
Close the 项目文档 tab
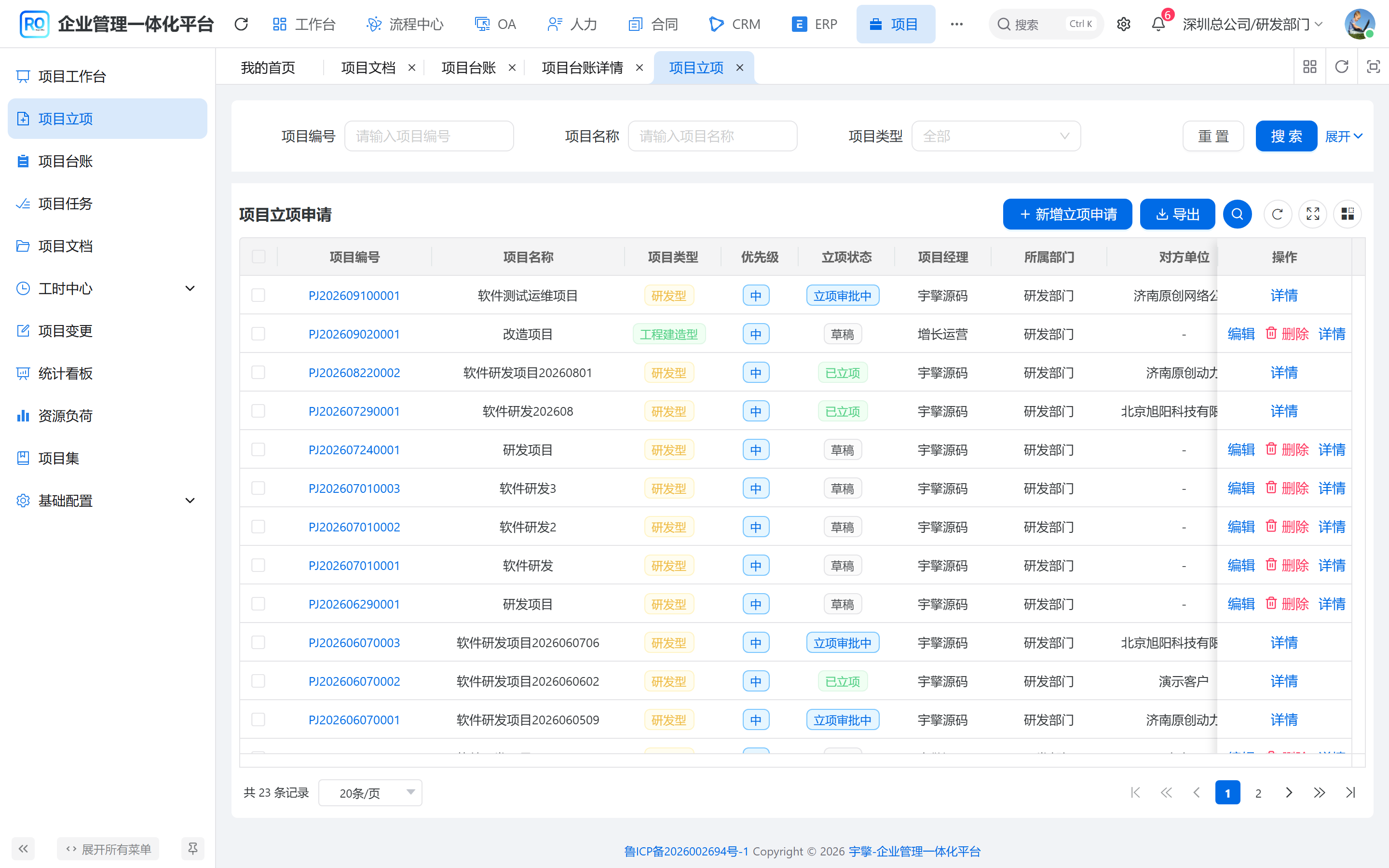411,68
